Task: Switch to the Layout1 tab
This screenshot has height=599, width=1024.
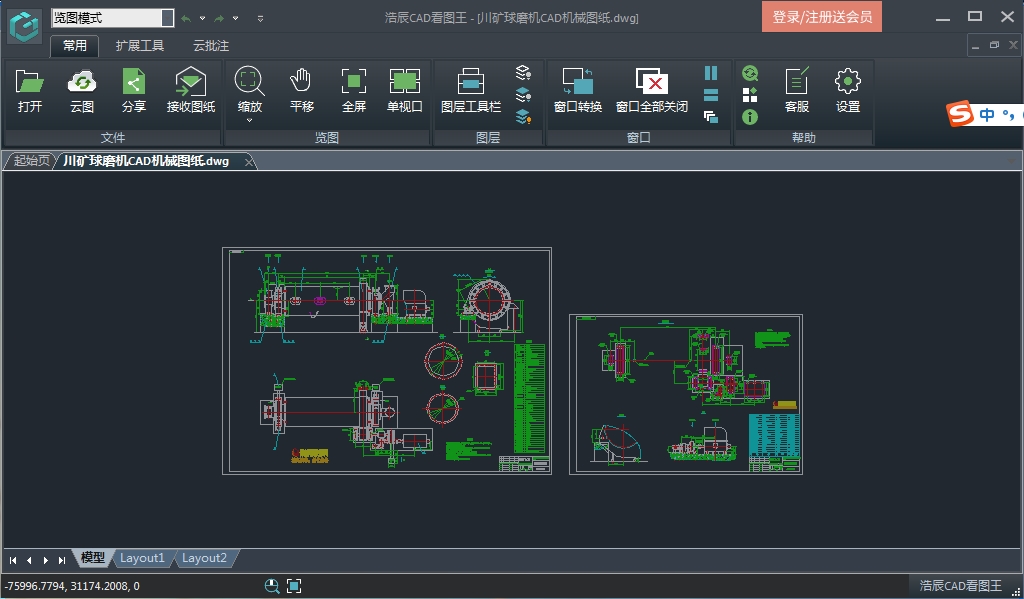Action: [142, 558]
